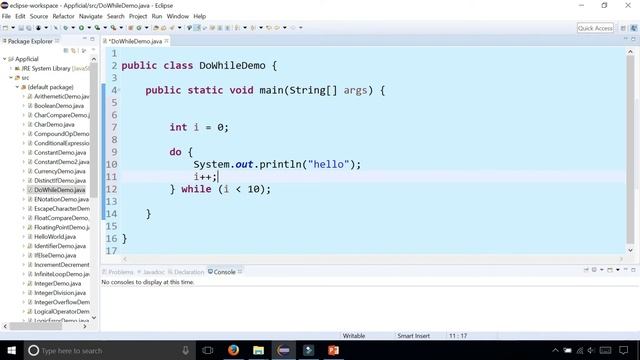
Task: Select BooleanDemo.java in Package Explorer
Action: pyautogui.click(x=59, y=106)
